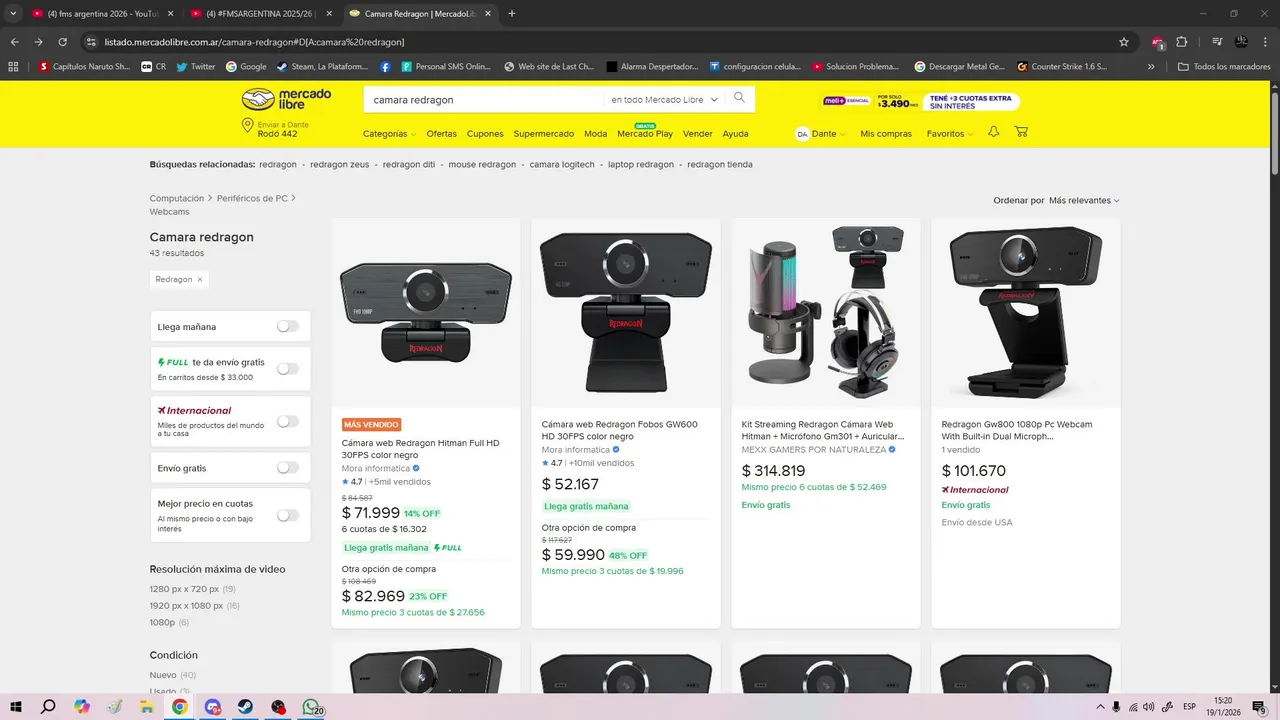
Task: Click the Meli+ 3 cuotas extra banner
Action: coord(920,102)
